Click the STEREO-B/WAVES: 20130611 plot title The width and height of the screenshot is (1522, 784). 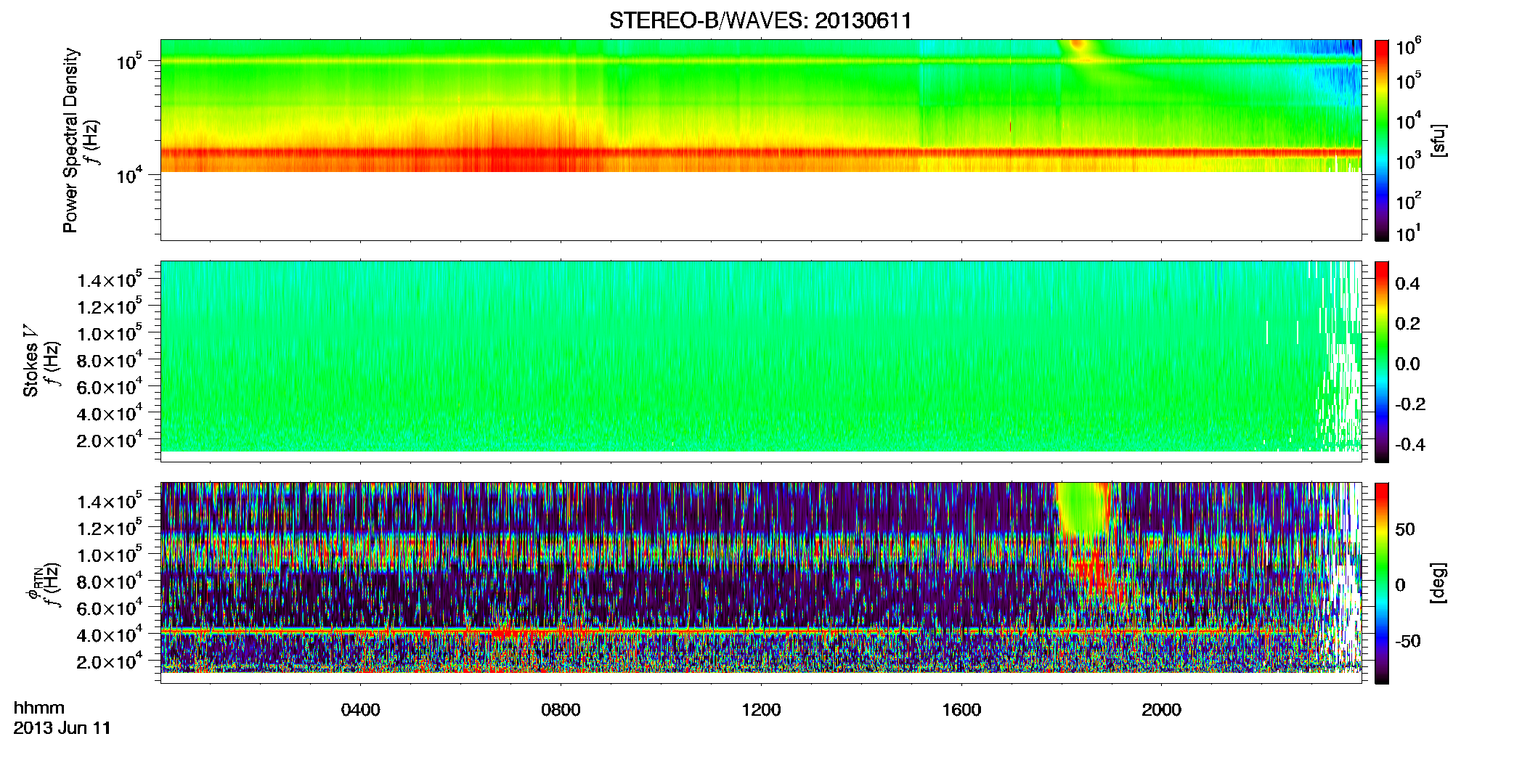pyautogui.click(x=760, y=20)
